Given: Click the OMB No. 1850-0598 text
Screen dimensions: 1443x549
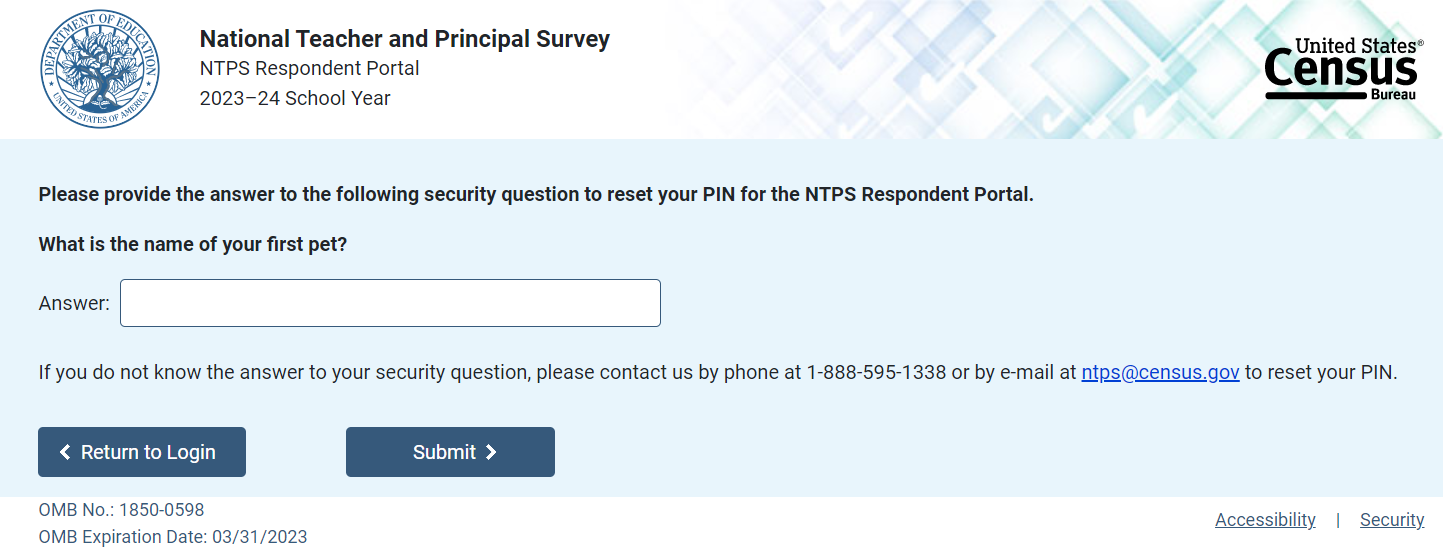Looking at the screenshot, I should 121,510.
